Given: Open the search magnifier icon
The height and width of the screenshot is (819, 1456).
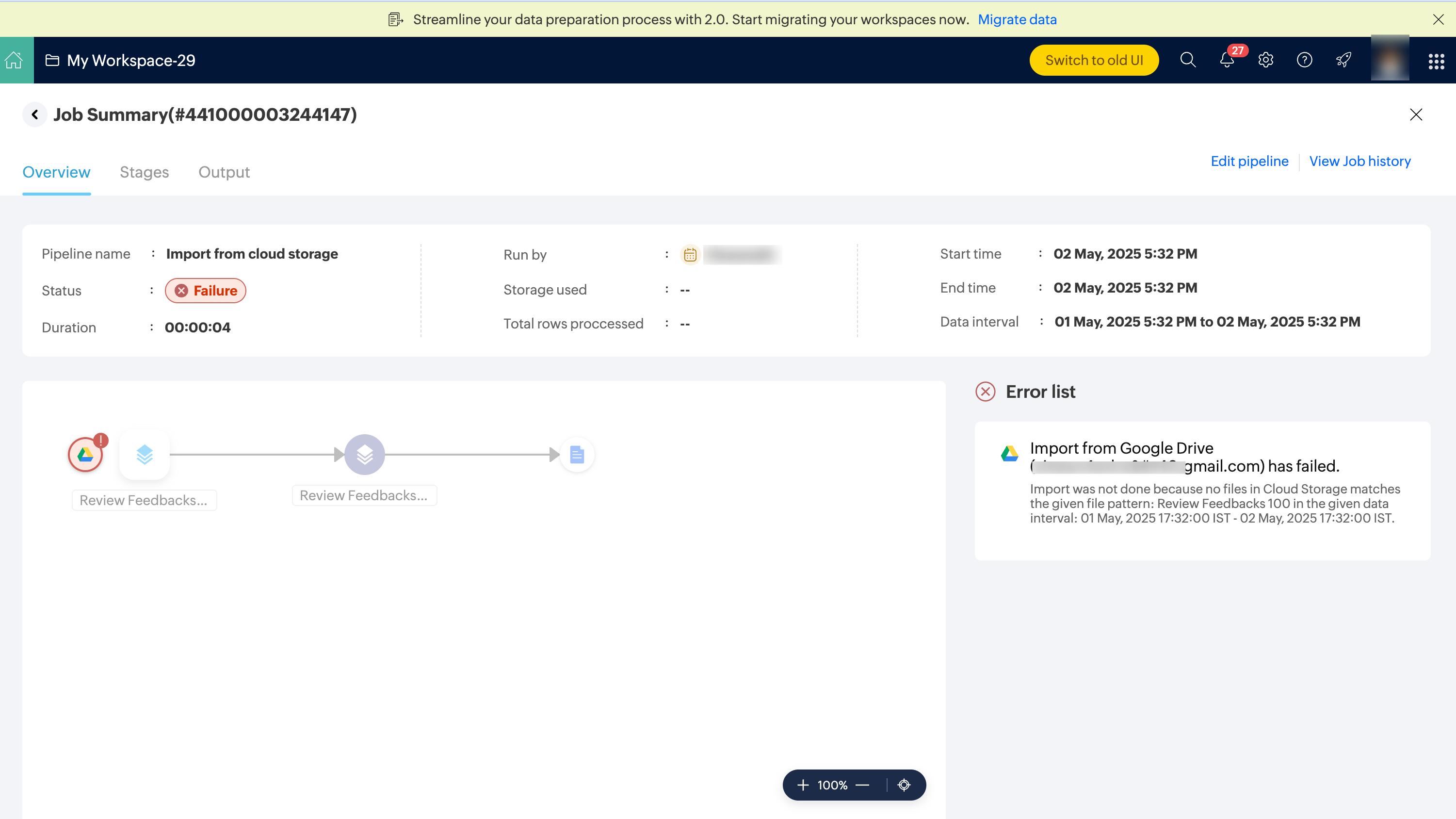Looking at the screenshot, I should coord(1188,60).
